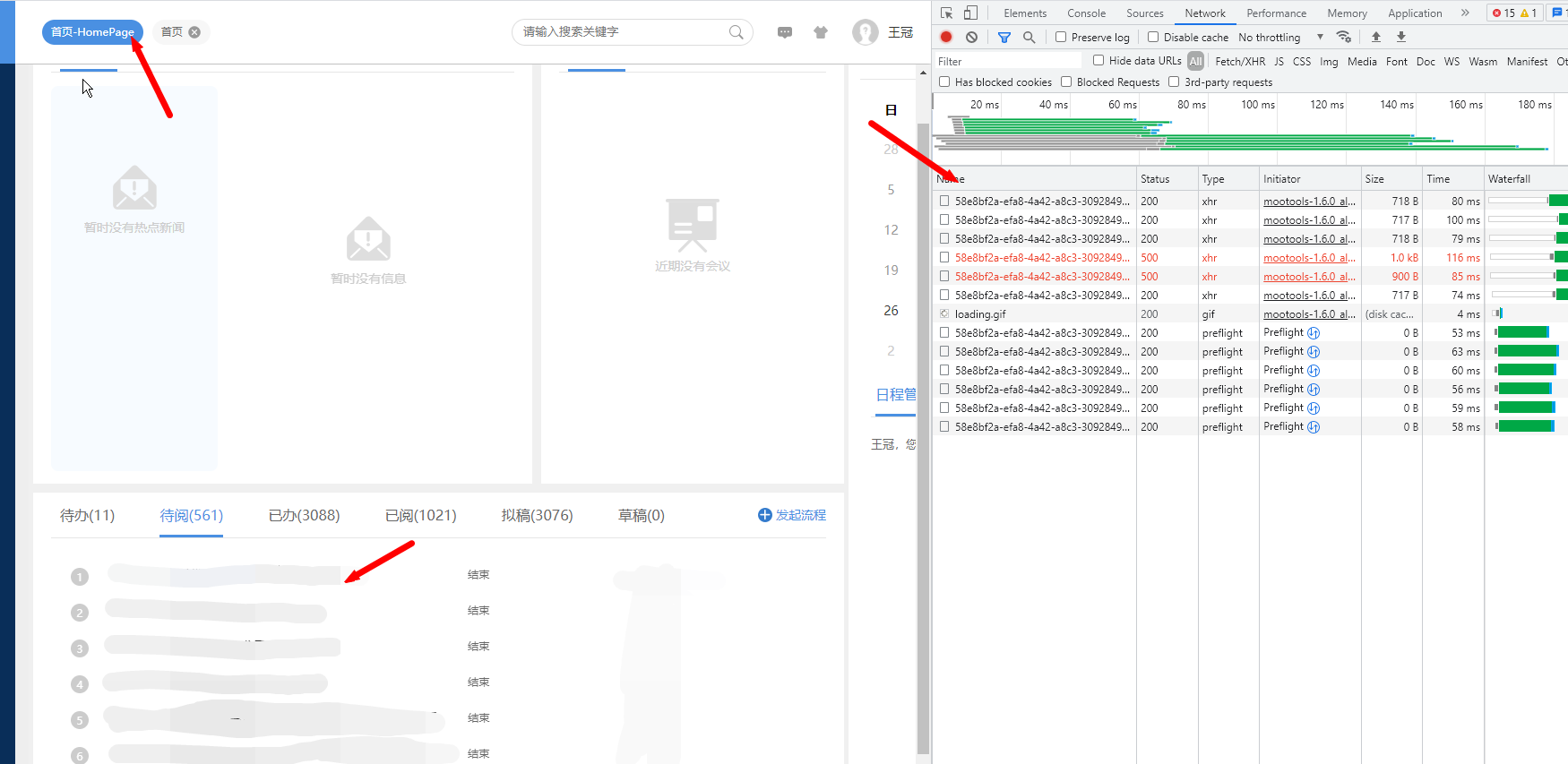The image size is (1568, 764).
Task: Sort requests by the Time column header
Action: 1453,179
